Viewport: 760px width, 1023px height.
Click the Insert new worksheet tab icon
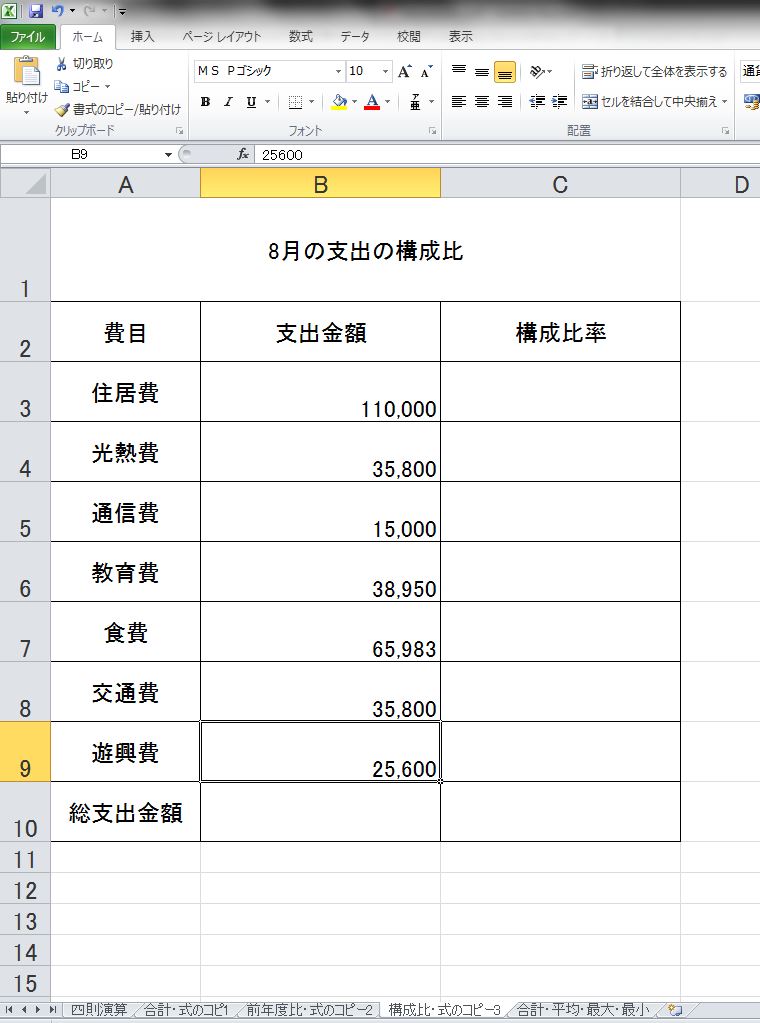[x=674, y=1009]
